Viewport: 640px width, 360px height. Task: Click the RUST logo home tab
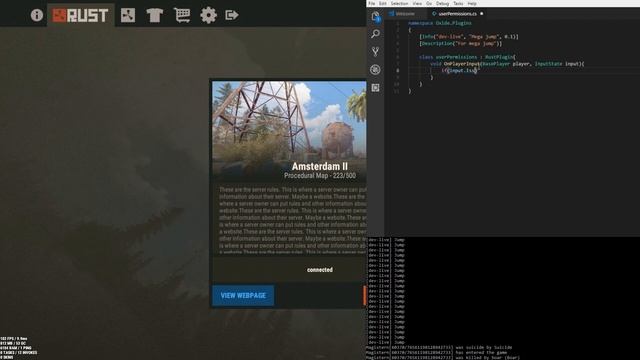tap(80, 15)
